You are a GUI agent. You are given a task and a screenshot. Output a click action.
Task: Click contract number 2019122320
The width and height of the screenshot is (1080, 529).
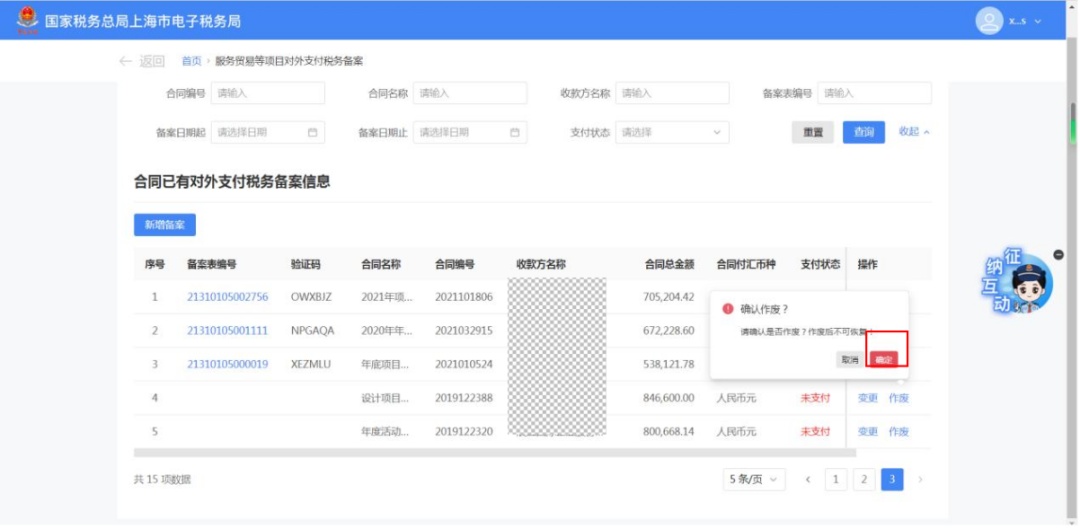pos(464,431)
